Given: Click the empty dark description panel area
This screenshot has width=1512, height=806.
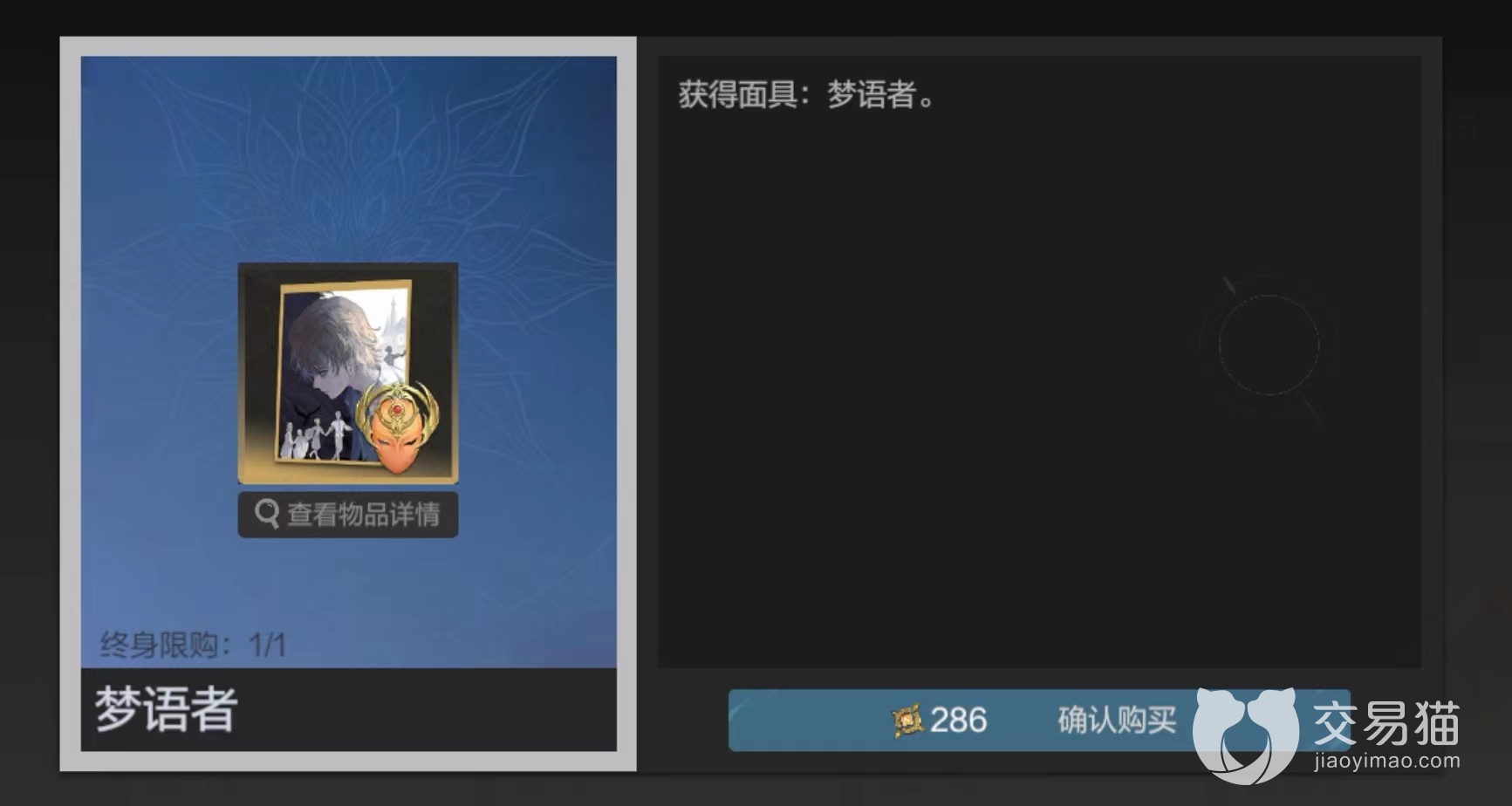Looking at the screenshot, I should coord(960,393).
